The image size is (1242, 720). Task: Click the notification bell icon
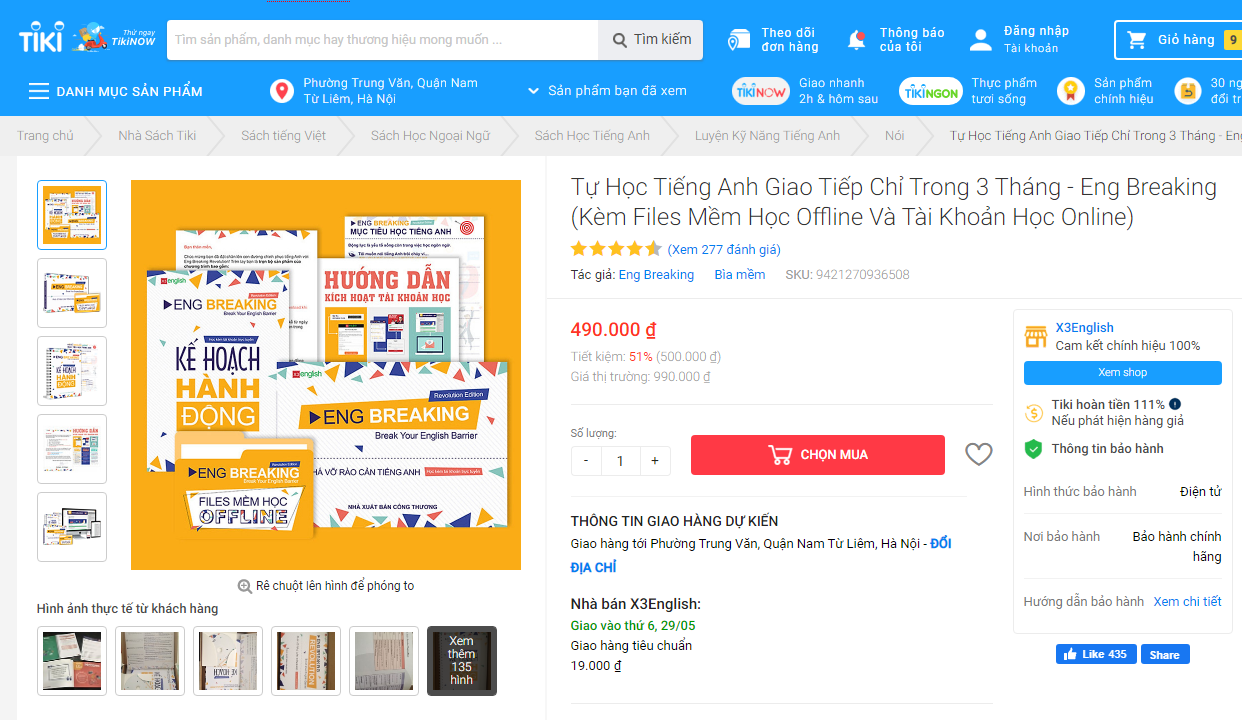857,40
